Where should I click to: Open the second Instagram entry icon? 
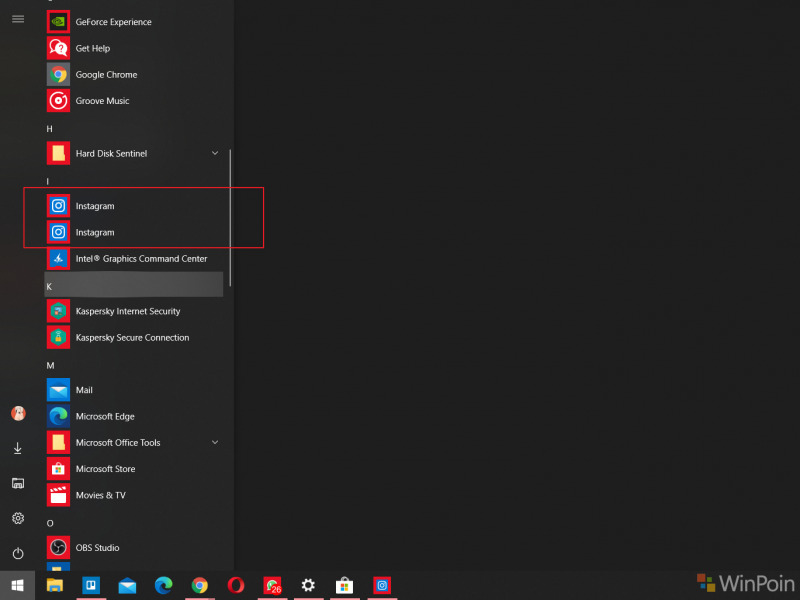coord(58,233)
